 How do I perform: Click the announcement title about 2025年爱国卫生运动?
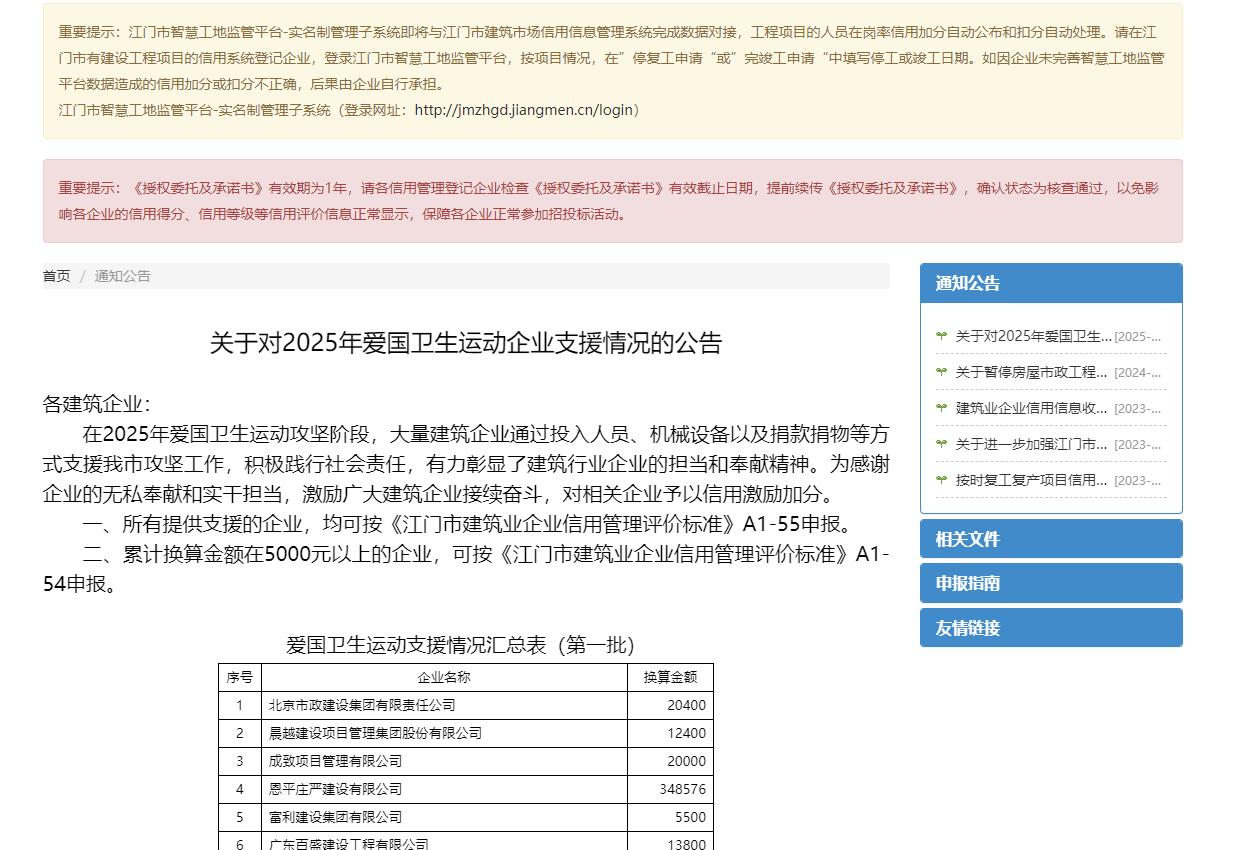point(465,343)
